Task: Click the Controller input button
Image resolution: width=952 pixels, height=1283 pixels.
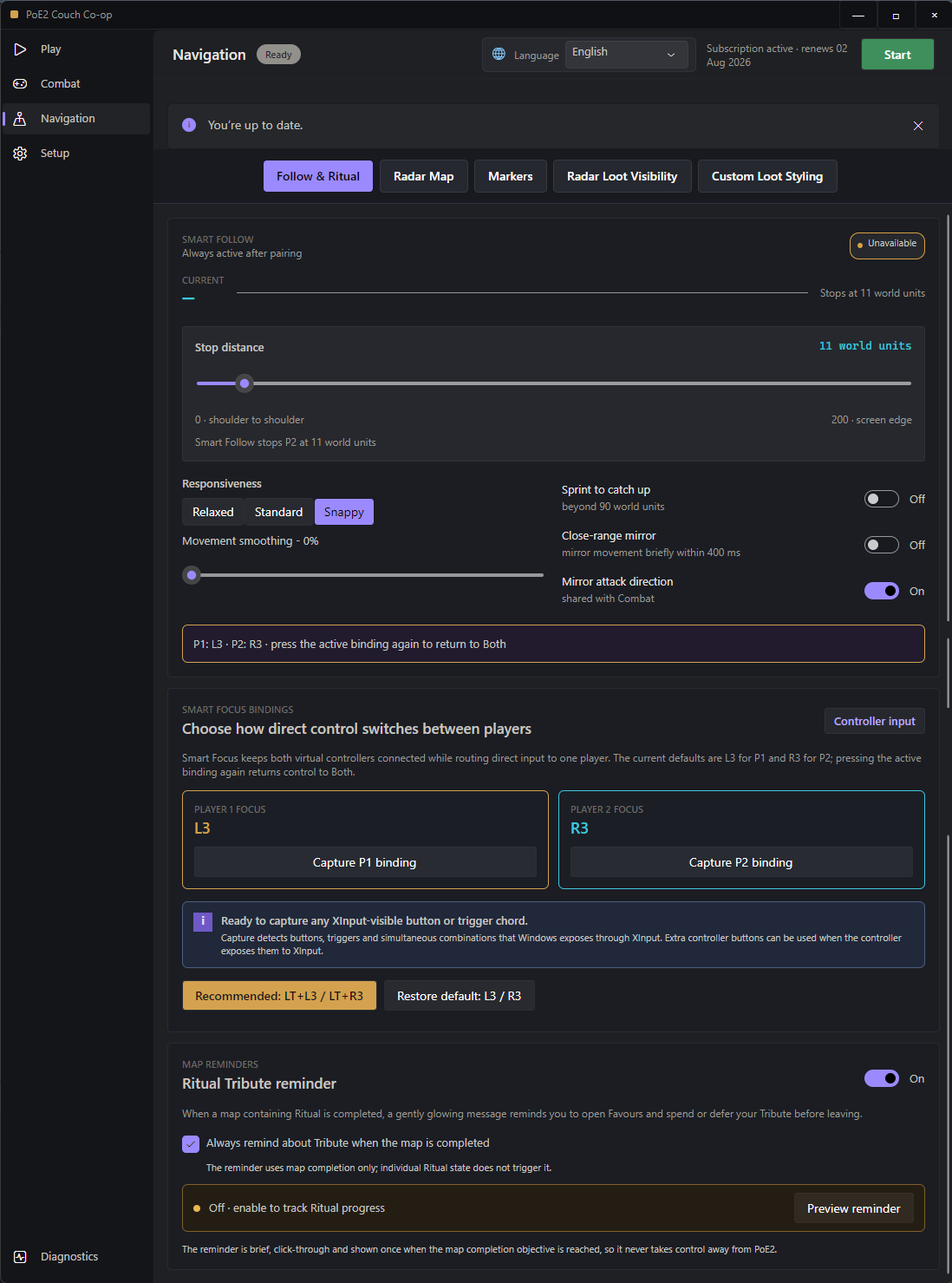Action: [875, 721]
